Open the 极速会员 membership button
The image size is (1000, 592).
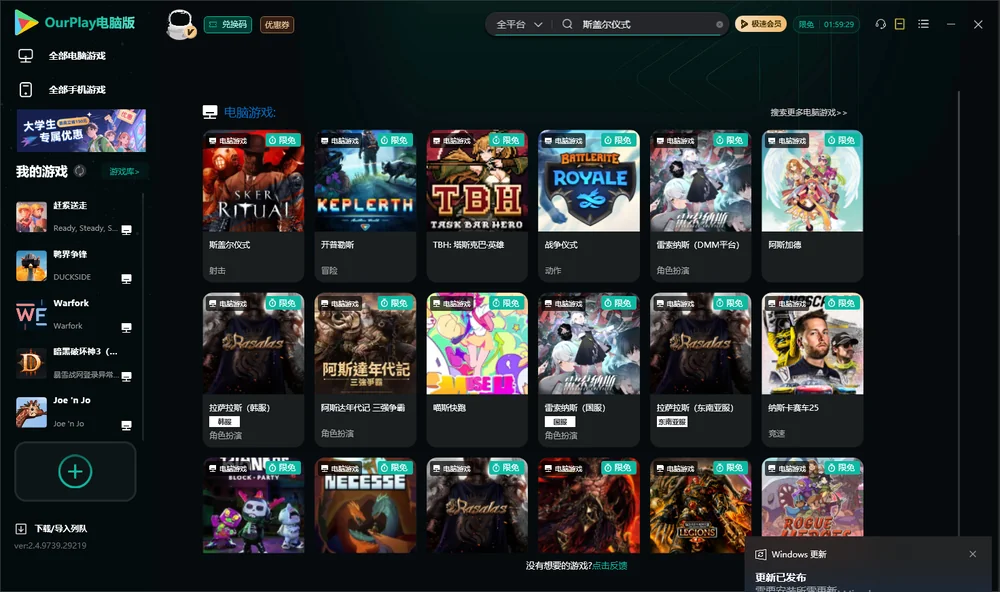[x=760, y=24]
